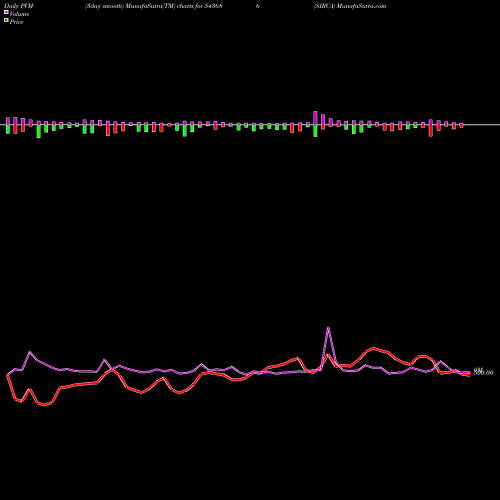This screenshot has height=500, width=500.
Task: Click the peak of the magenta volume line
Action: tap(328, 328)
